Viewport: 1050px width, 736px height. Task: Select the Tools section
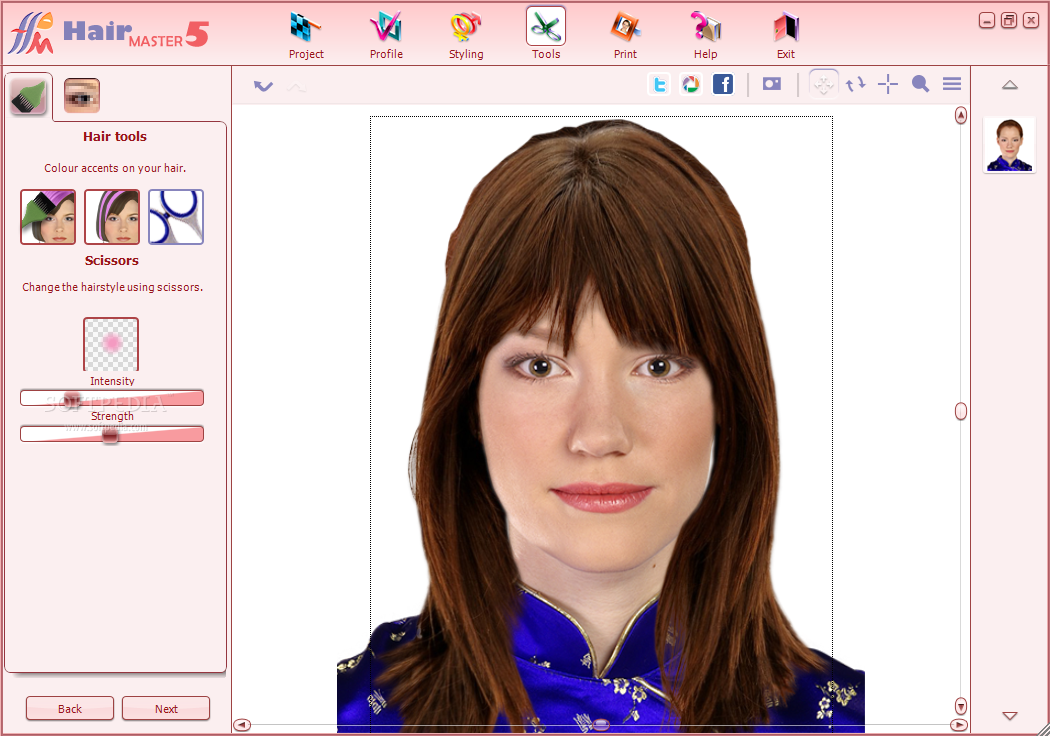(546, 35)
